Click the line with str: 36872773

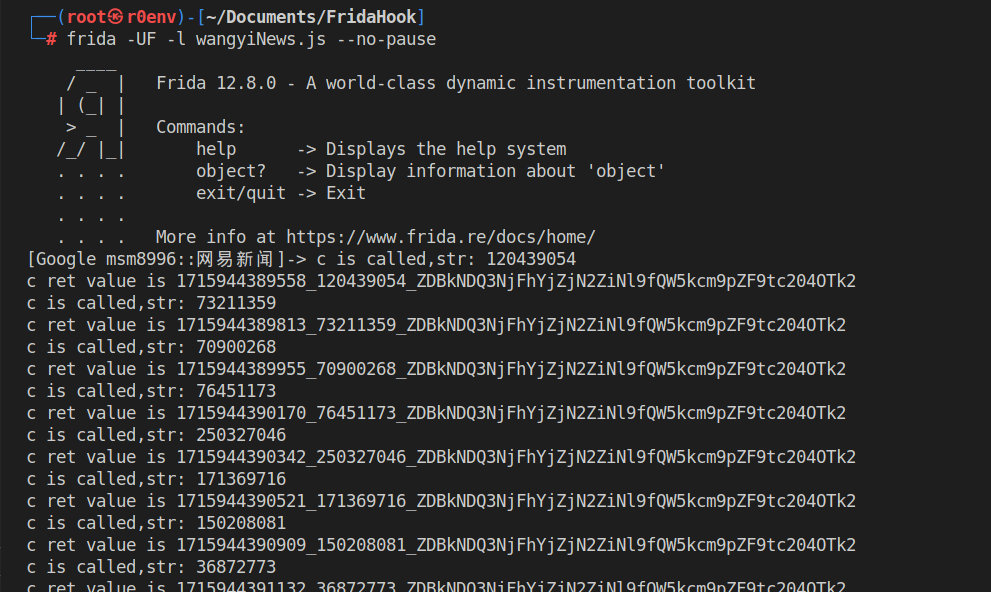click(x=152, y=567)
